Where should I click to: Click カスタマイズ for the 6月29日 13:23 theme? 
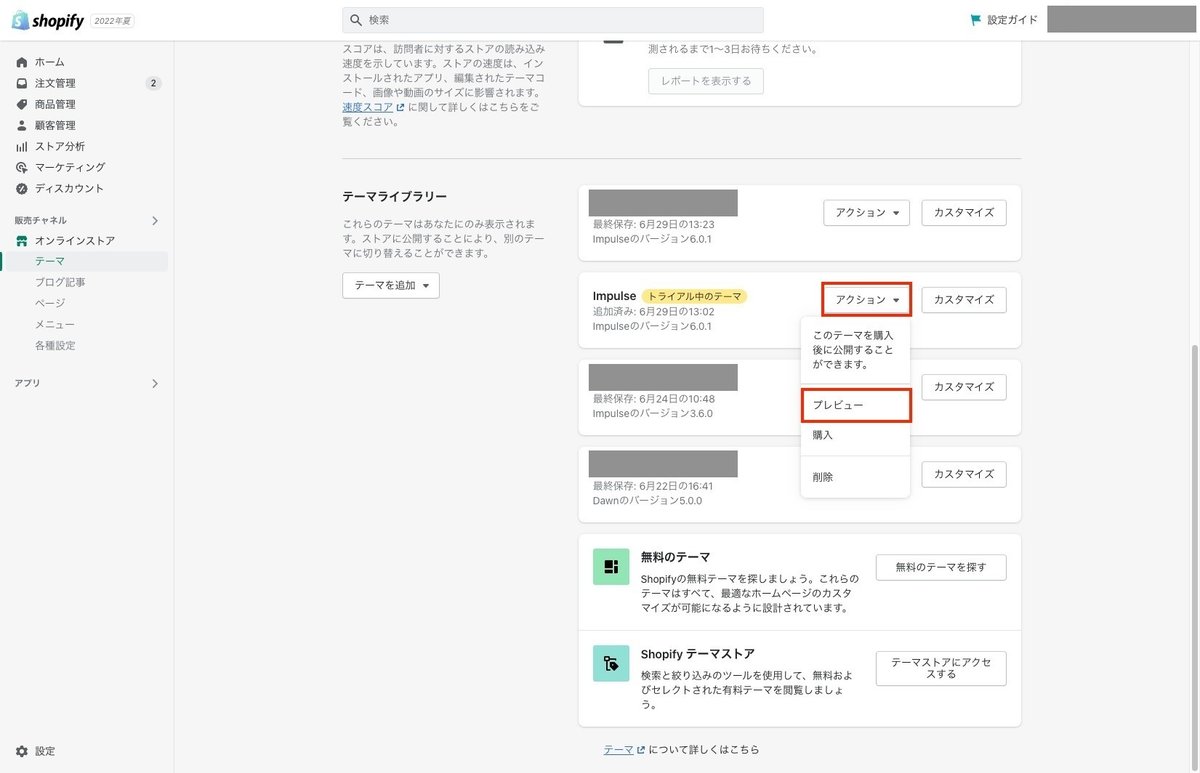click(963, 213)
